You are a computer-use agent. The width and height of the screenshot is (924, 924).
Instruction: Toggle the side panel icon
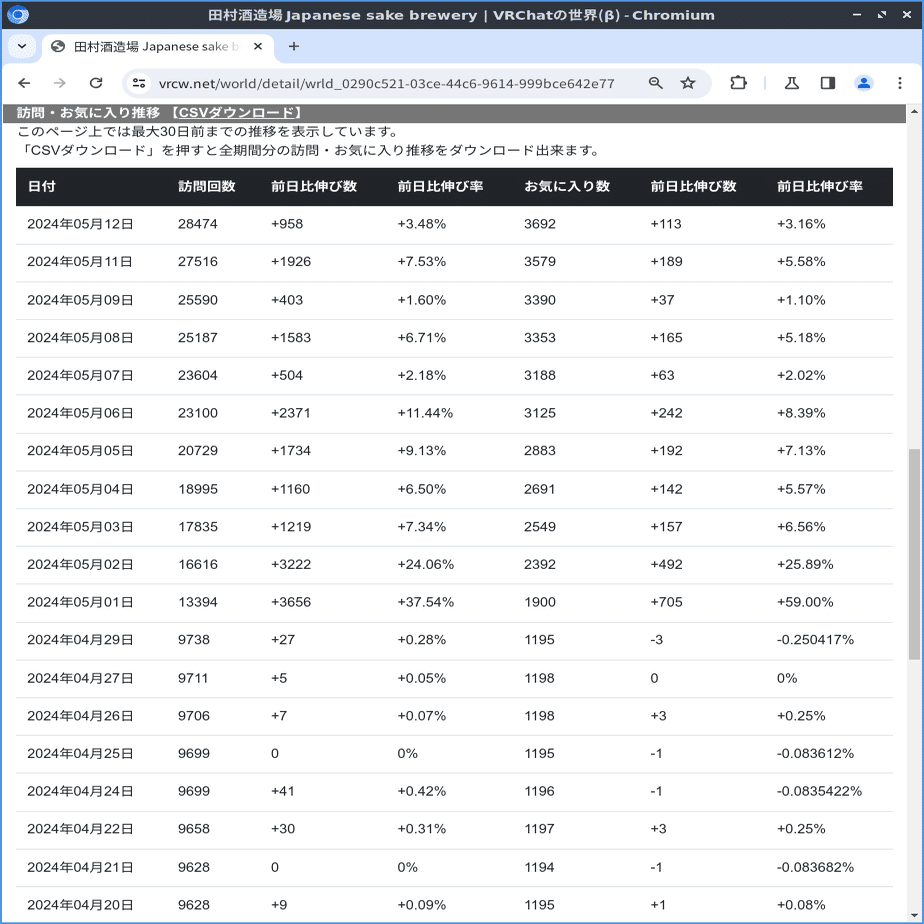pyautogui.click(x=827, y=83)
